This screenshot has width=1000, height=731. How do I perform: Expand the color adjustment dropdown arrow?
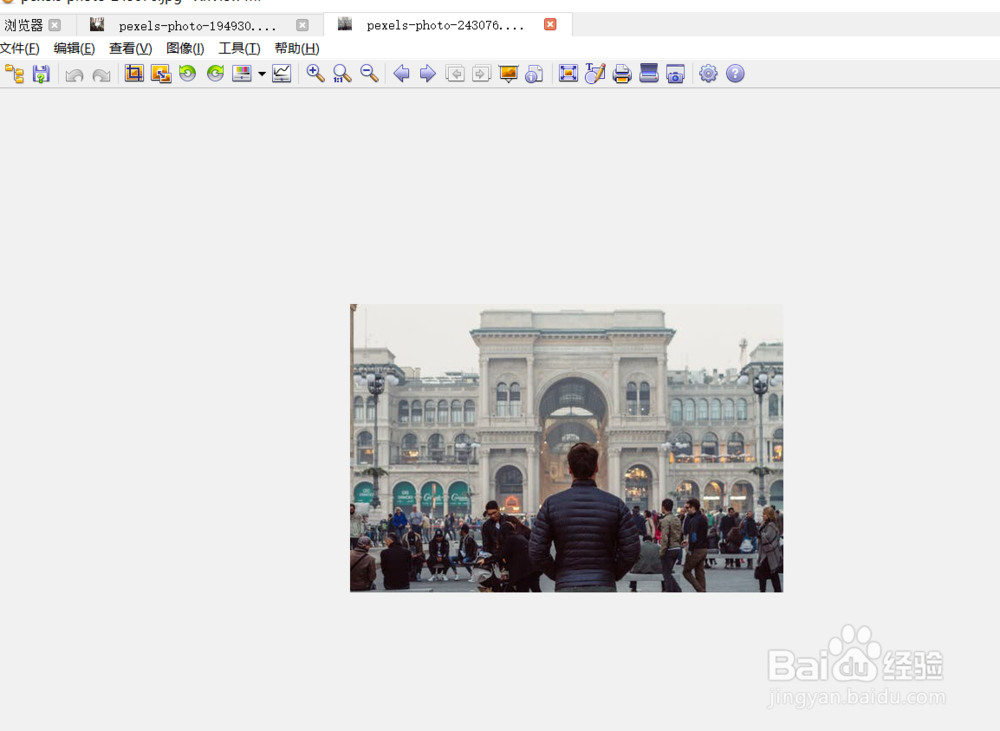261,74
